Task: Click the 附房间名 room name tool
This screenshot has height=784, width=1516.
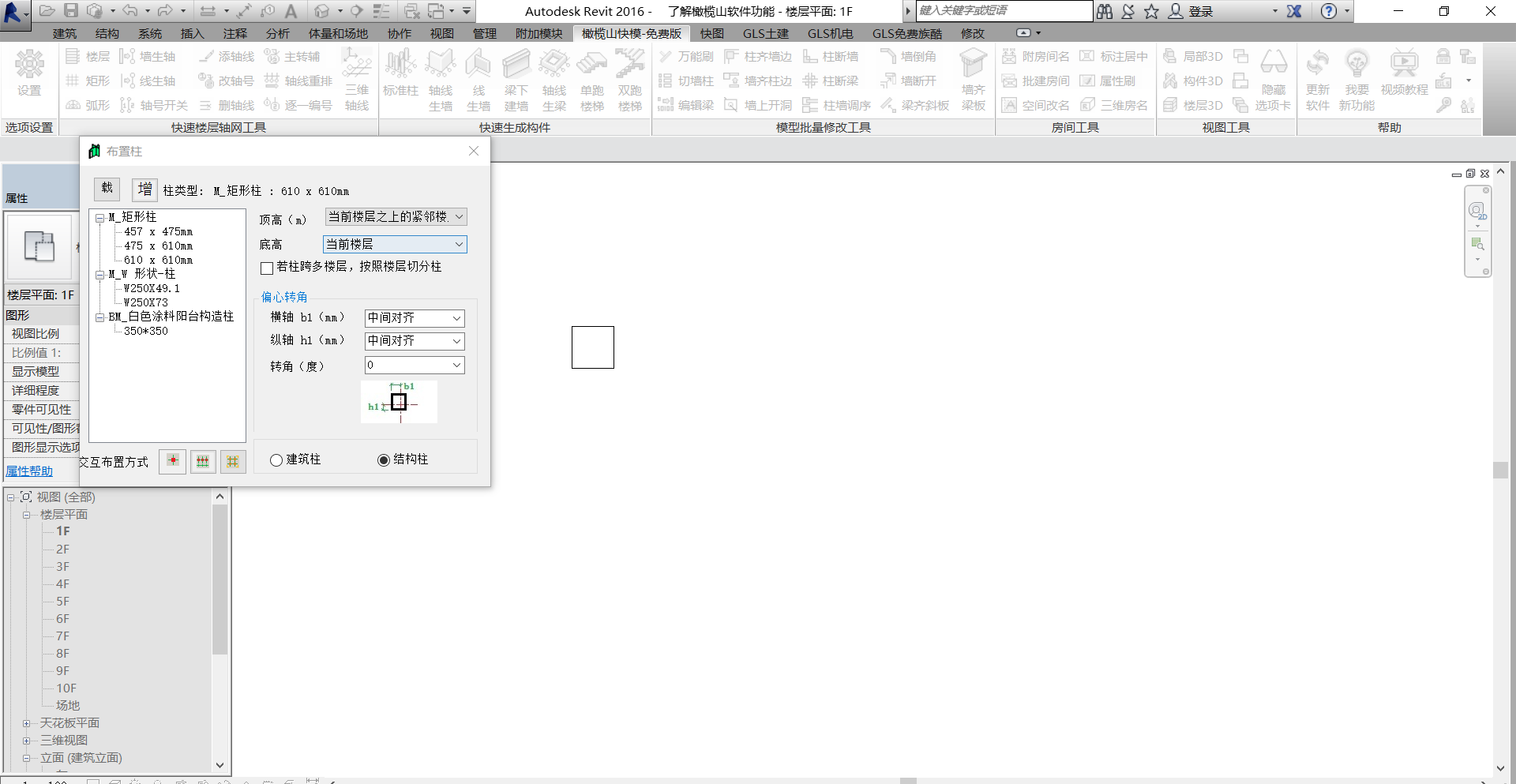Action: (1036, 57)
